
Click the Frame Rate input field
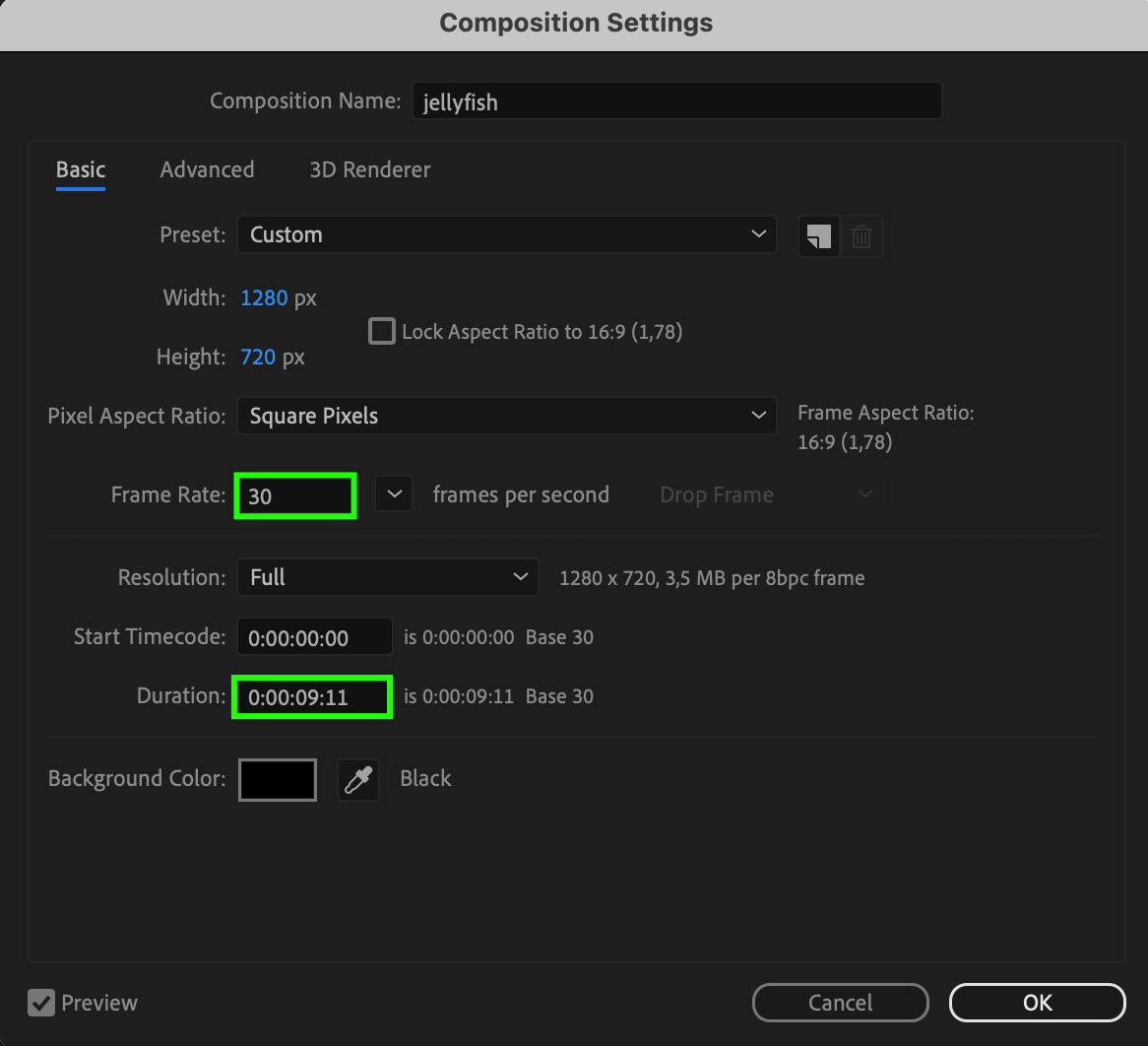[x=294, y=495]
